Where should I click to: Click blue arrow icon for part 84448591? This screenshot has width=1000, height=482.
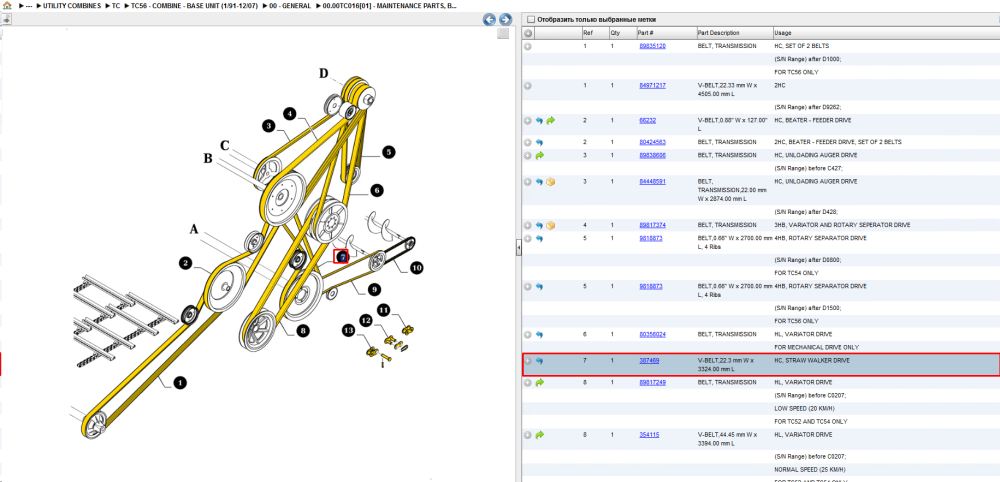click(x=539, y=182)
